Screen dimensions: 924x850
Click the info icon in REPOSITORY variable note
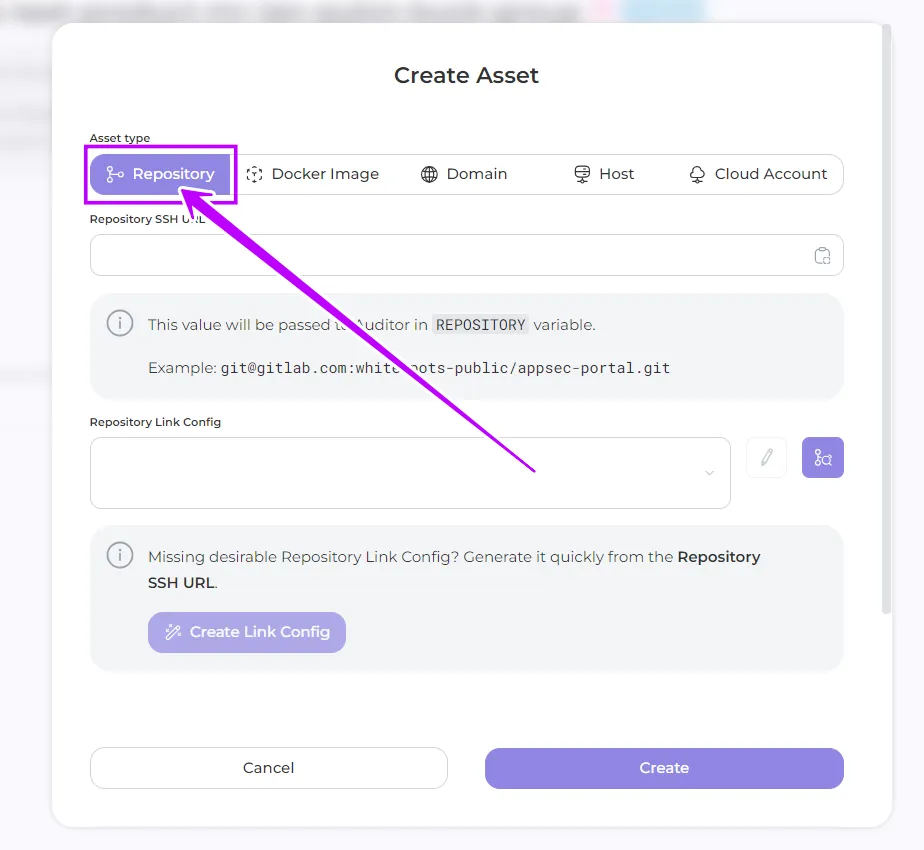[x=119, y=324]
